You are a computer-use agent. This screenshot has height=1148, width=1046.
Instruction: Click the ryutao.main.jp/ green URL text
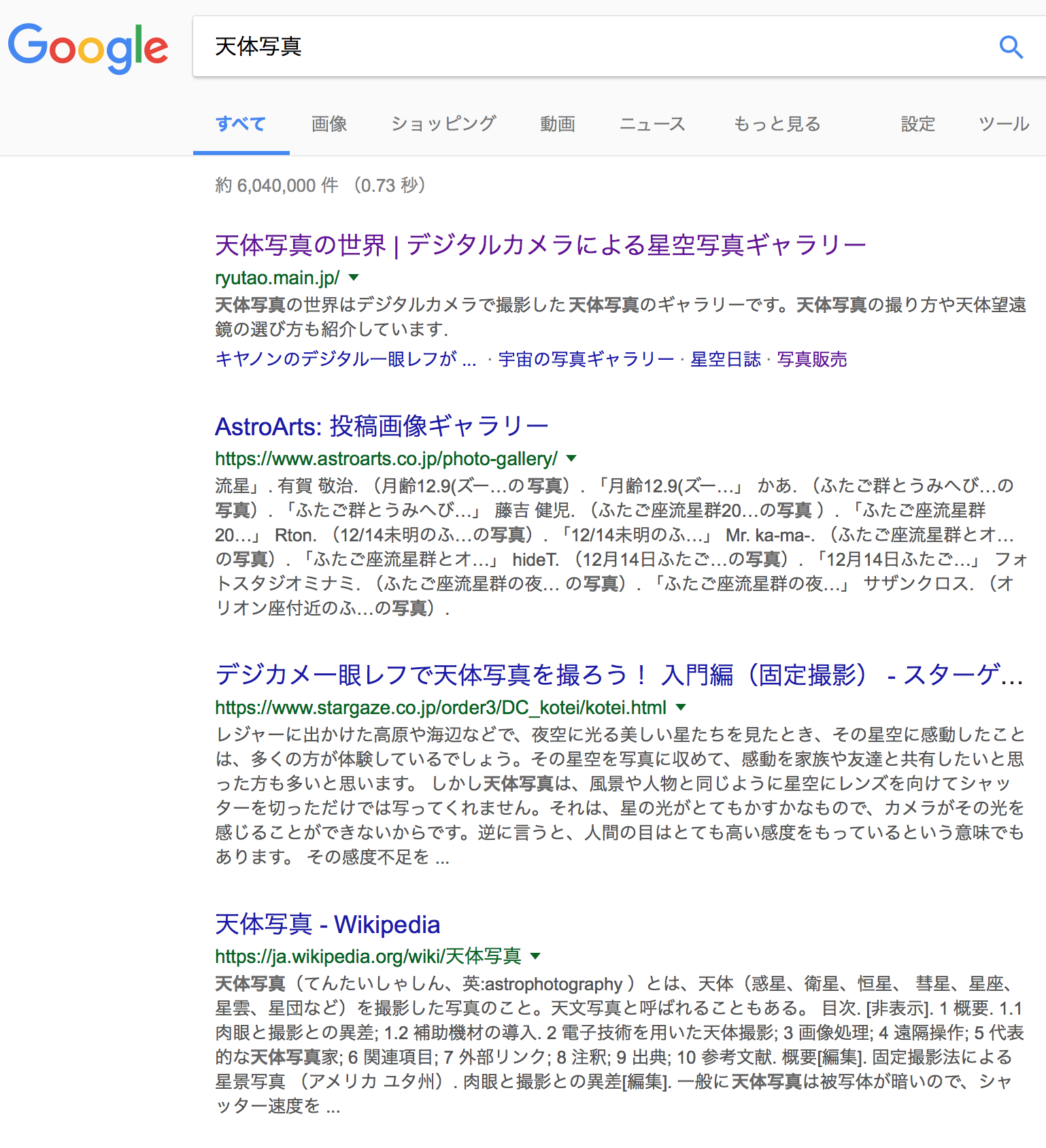click(x=277, y=277)
